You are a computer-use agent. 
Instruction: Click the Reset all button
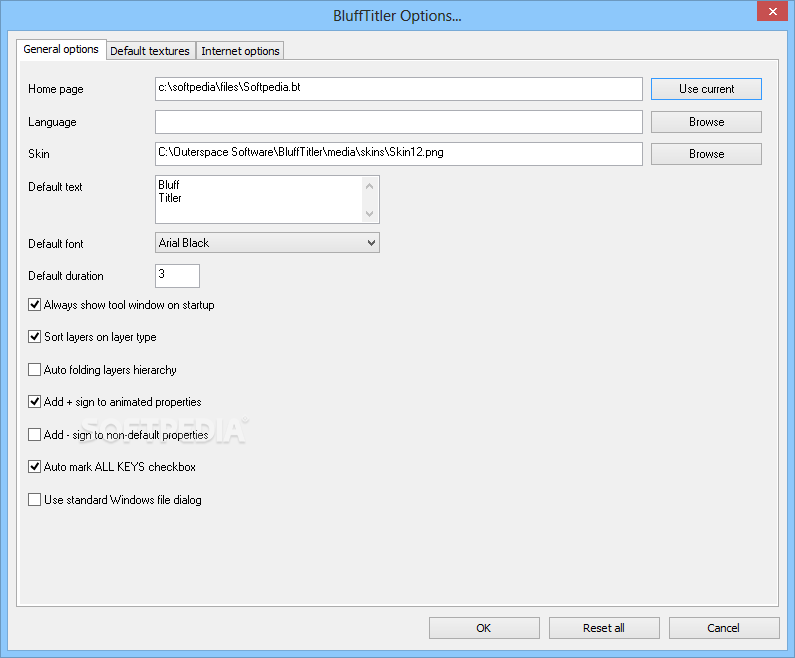(604, 628)
